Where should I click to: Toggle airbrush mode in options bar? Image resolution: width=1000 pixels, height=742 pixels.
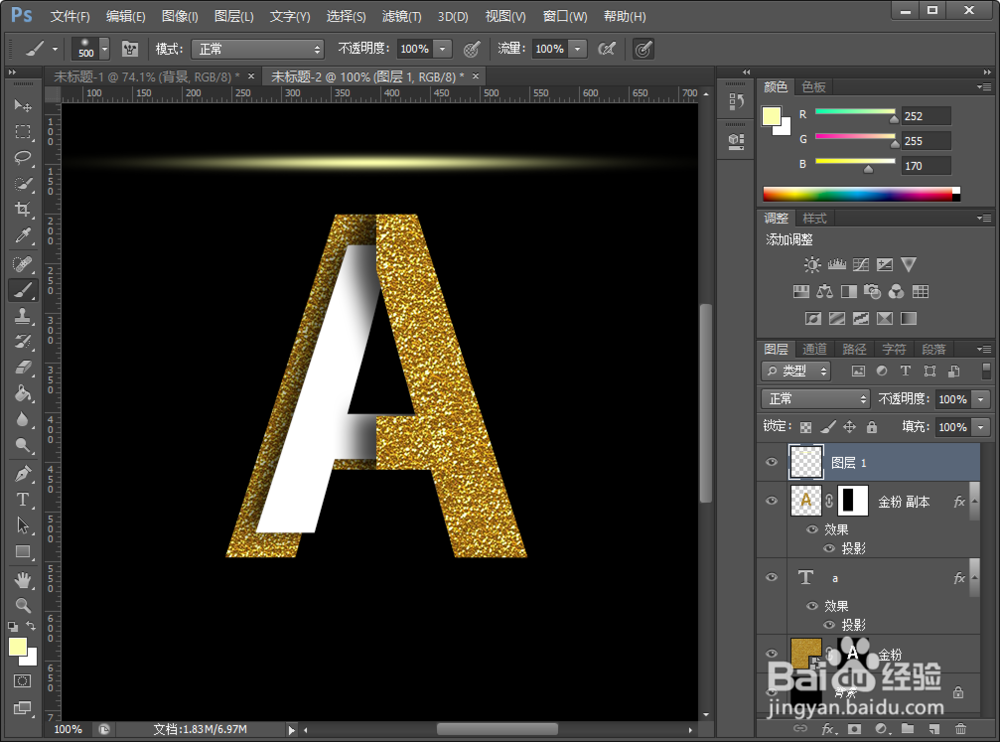tap(607, 48)
